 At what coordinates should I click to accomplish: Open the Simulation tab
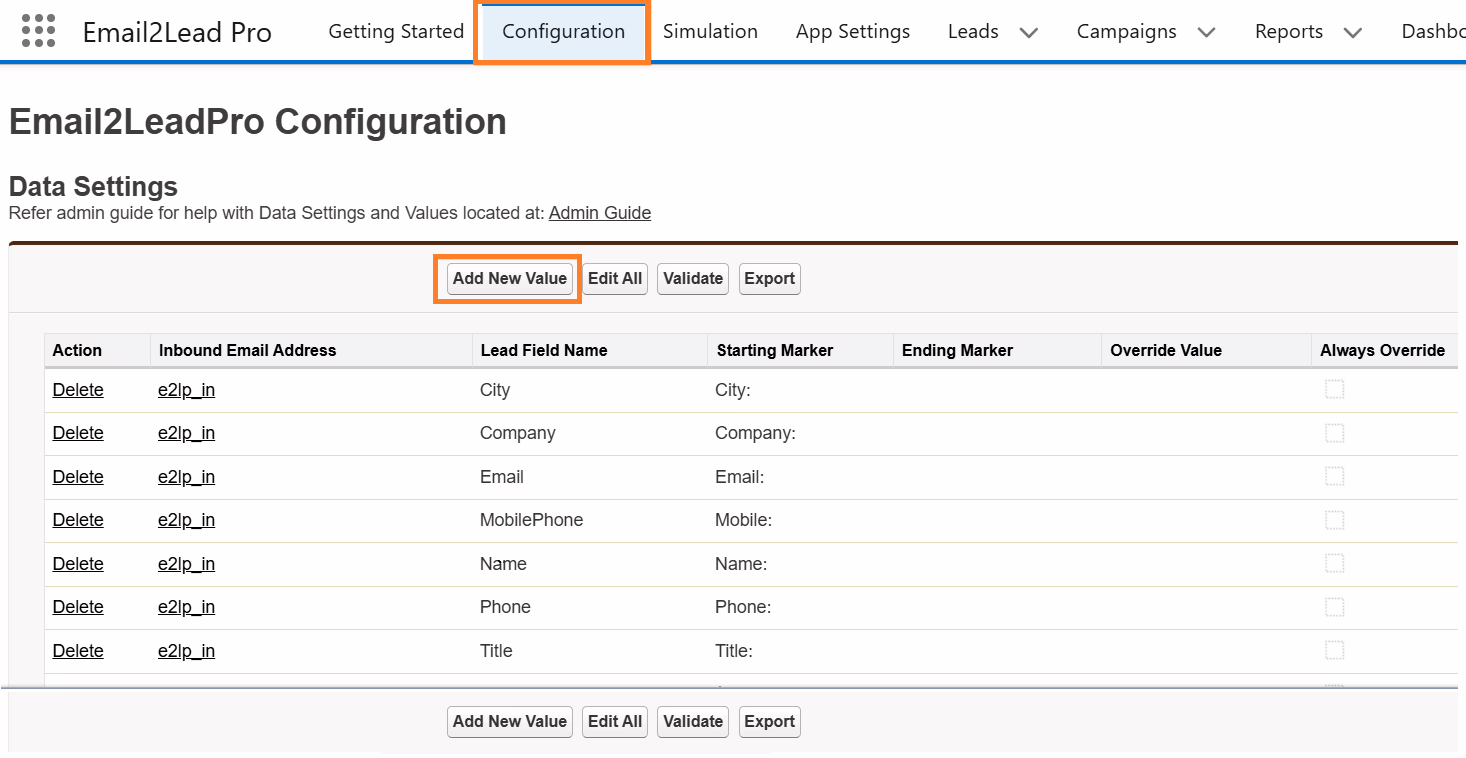pyautogui.click(x=710, y=31)
